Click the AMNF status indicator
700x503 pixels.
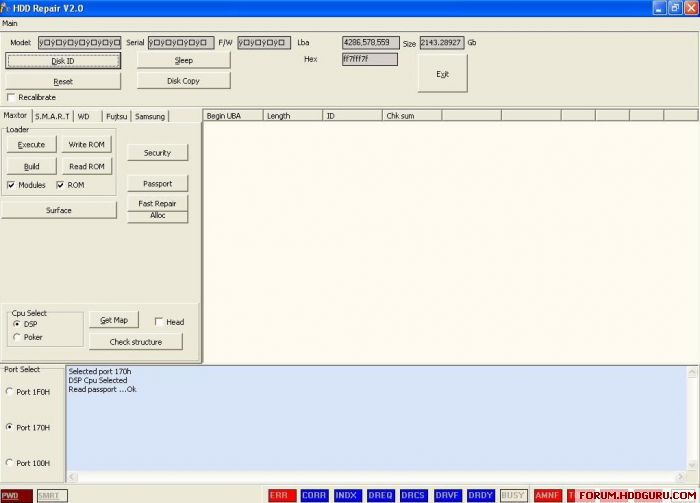[x=548, y=495]
